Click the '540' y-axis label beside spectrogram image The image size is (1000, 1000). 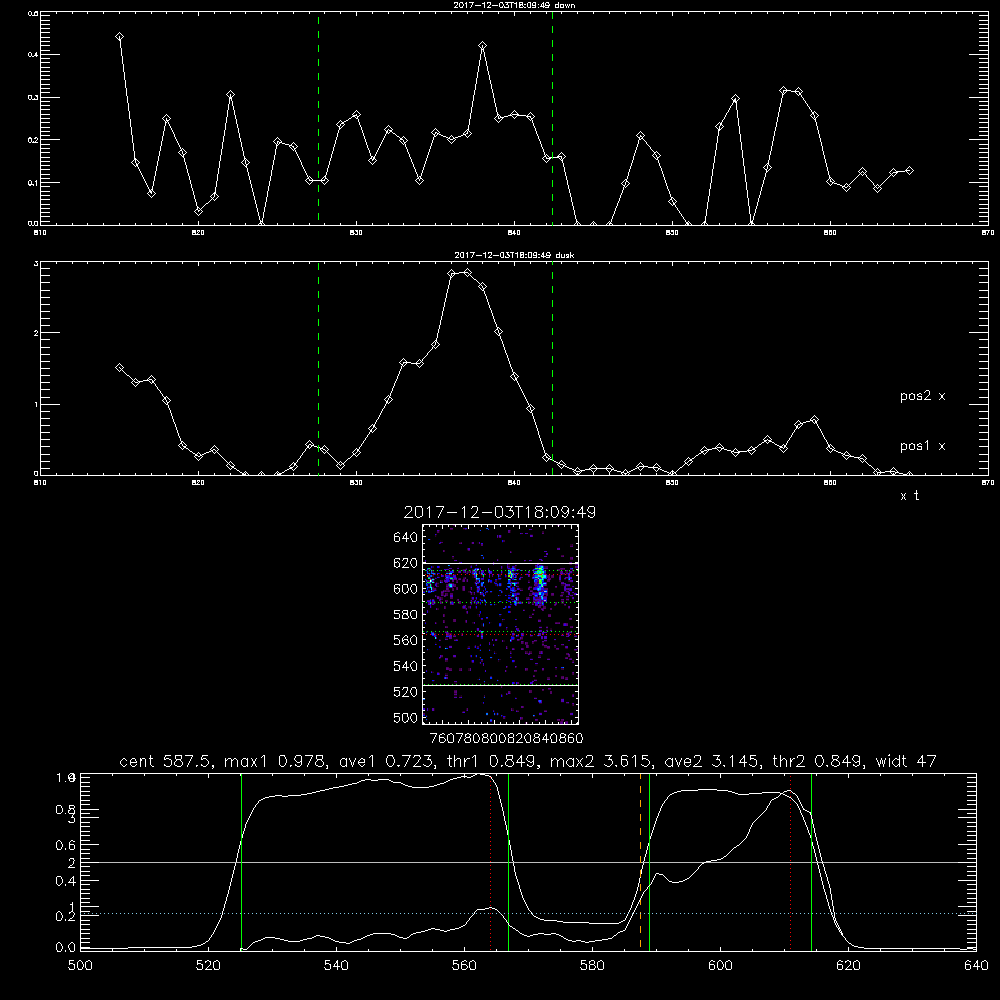click(x=406, y=666)
